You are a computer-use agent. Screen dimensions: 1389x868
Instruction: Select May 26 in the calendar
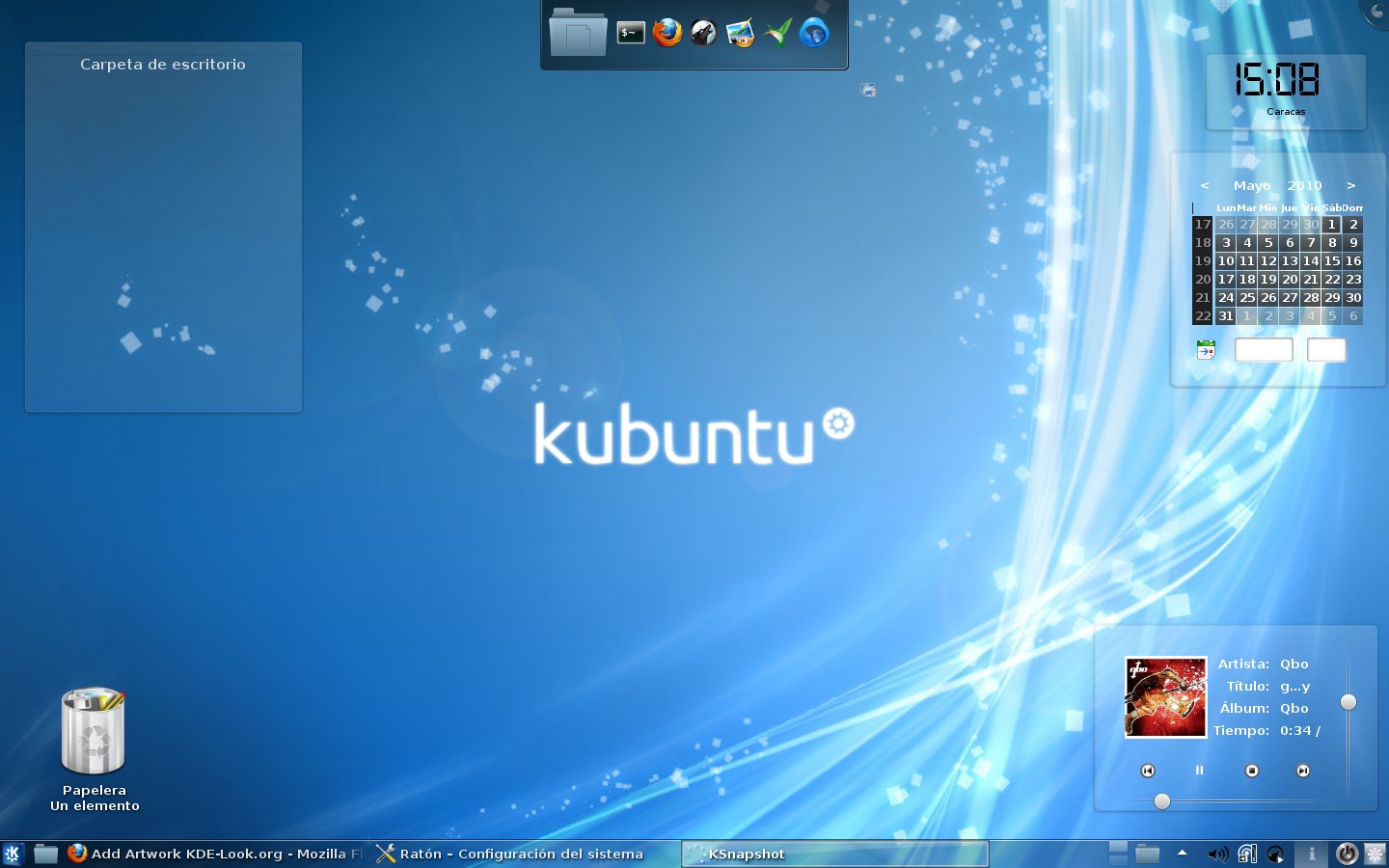coord(1268,297)
